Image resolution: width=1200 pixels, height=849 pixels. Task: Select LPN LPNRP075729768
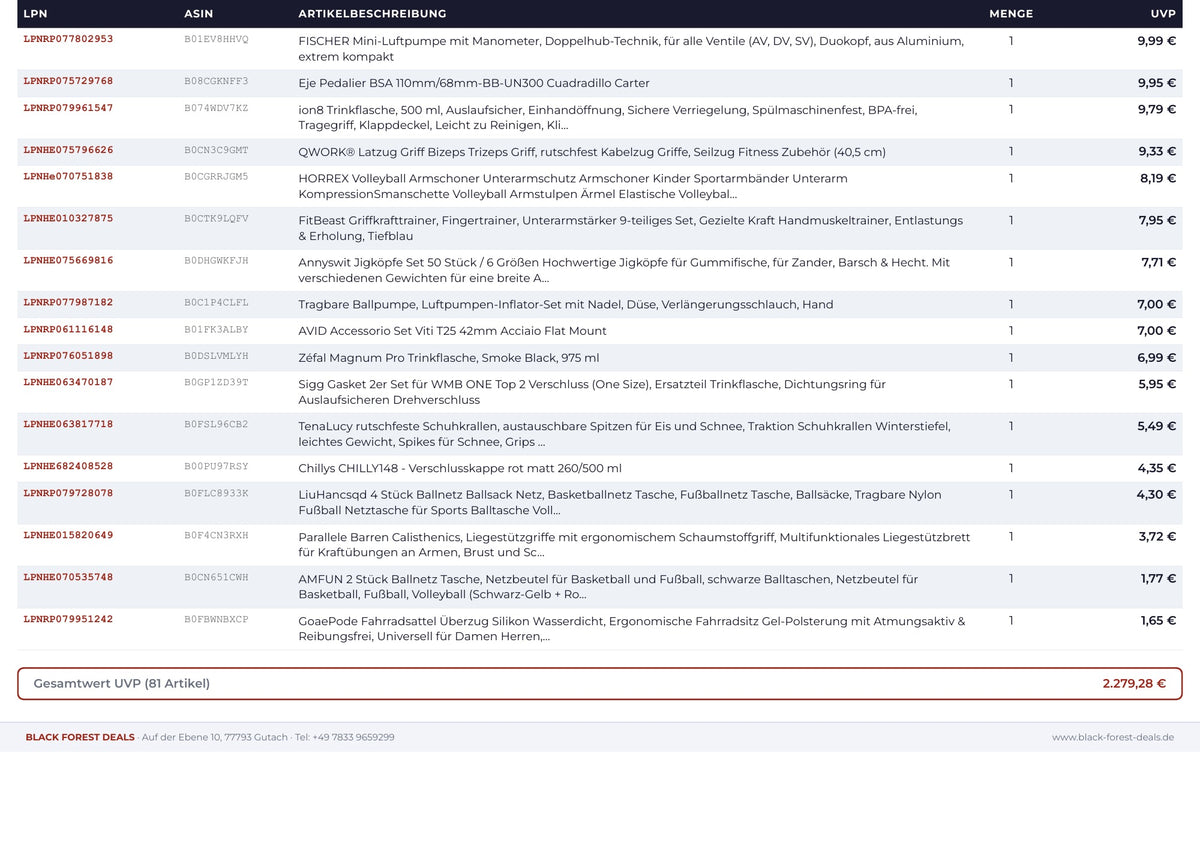point(68,81)
